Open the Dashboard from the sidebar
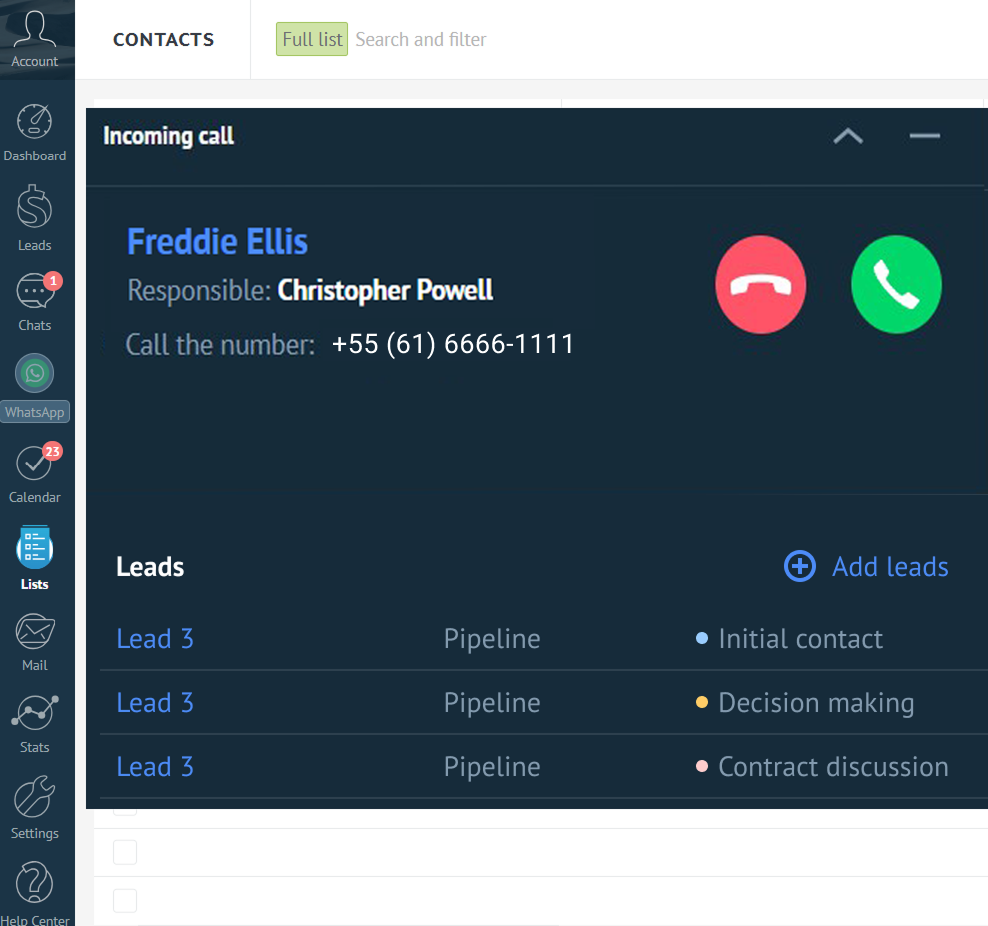 35,133
